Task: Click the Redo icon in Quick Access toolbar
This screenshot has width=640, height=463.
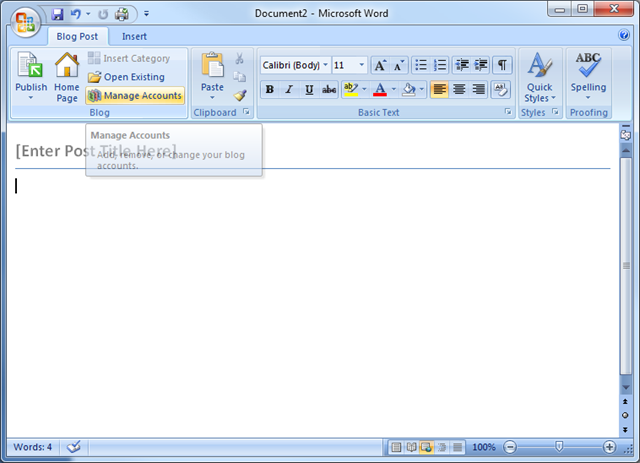Action: [x=103, y=14]
